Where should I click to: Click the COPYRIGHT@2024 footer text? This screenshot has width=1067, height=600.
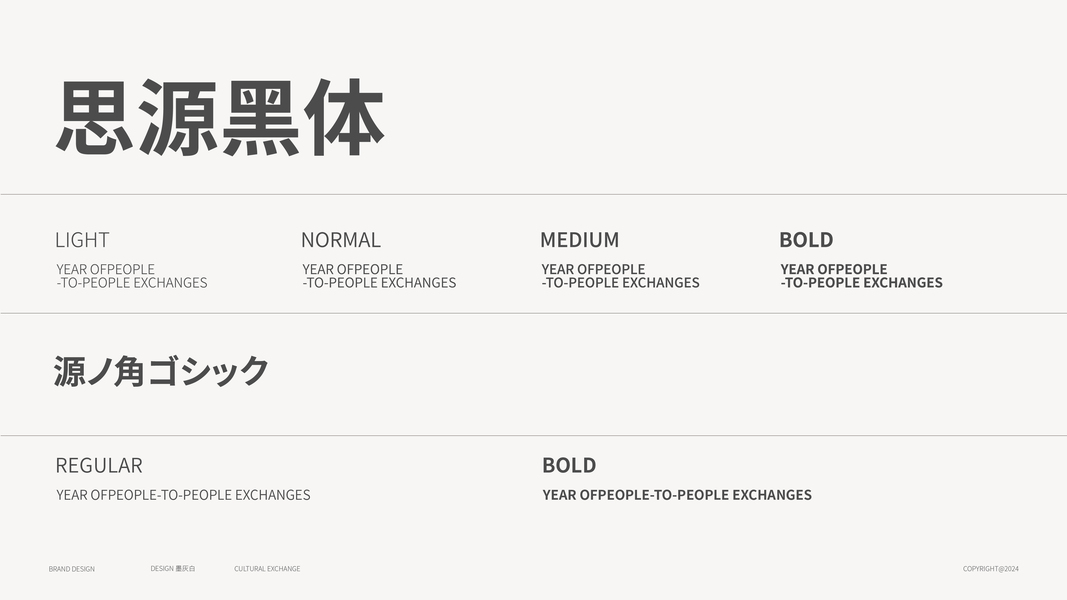[x=990, y=569]
